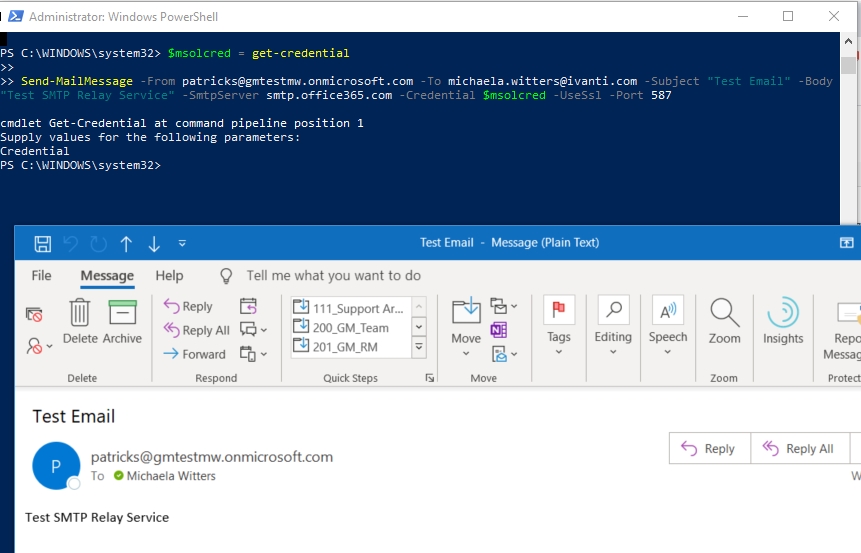This screenshot has width=861, height=553.
Task: Open the File tab
Action: coord(42,276)
